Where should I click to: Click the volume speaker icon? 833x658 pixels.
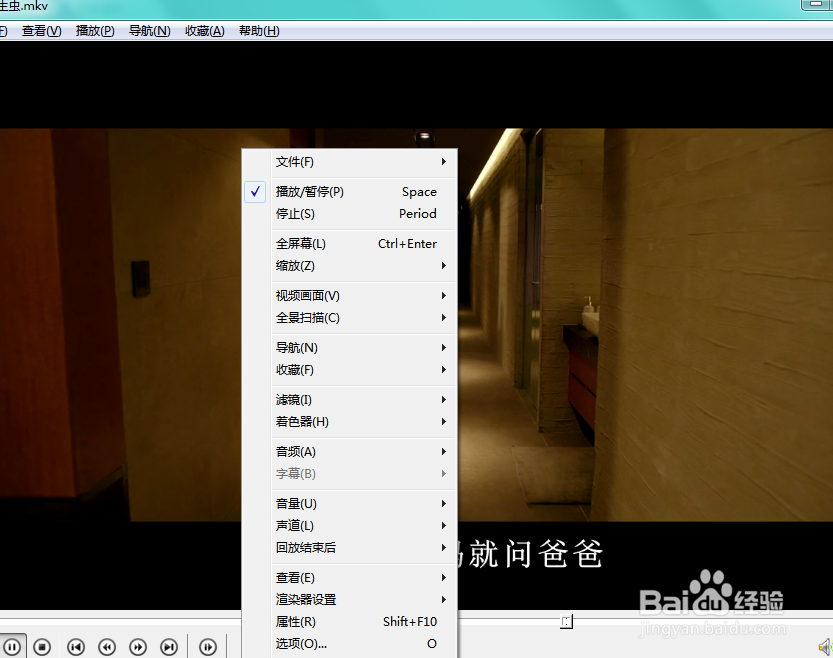(x=825, y=647)
